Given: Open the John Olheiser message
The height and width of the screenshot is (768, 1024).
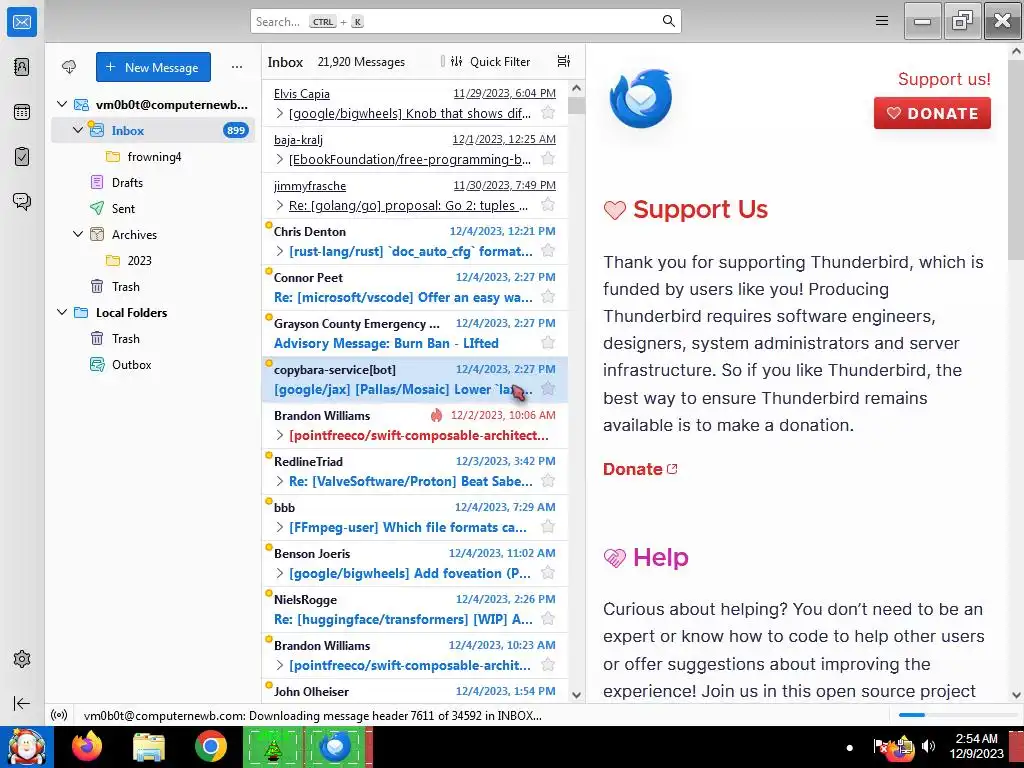Looking at the screenshot, I should coord(415,690).
